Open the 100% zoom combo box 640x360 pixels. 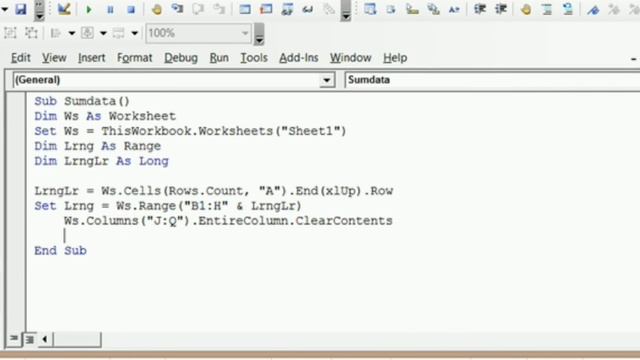pos(198,33)
